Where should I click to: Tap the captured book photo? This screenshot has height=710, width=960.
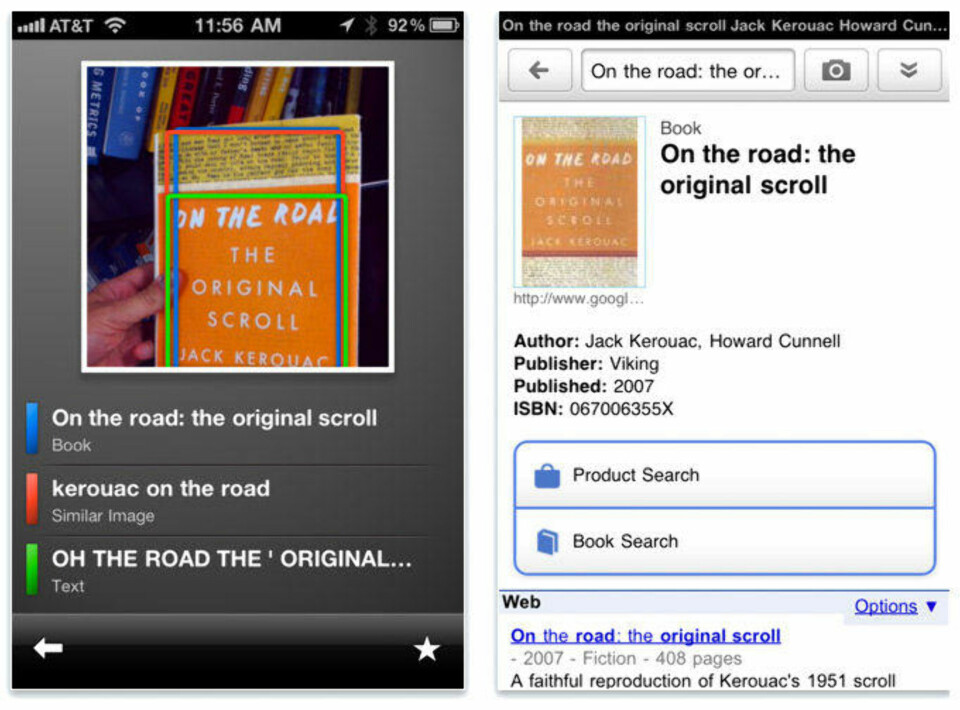[238, 217]
